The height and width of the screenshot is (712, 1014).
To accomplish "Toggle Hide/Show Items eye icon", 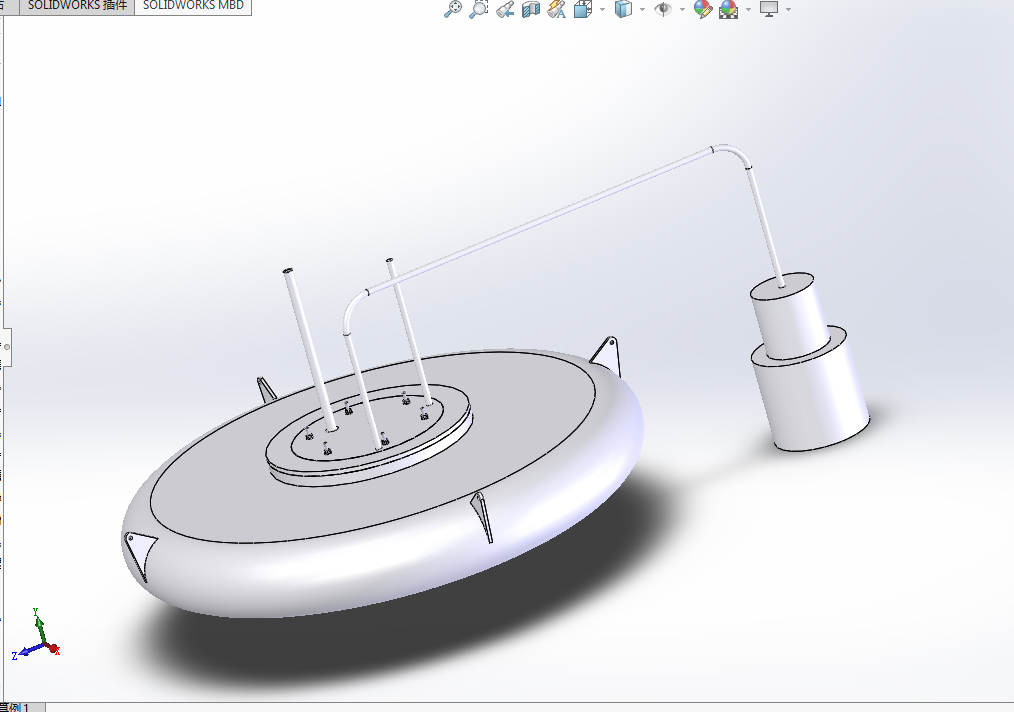I will 663,9.
